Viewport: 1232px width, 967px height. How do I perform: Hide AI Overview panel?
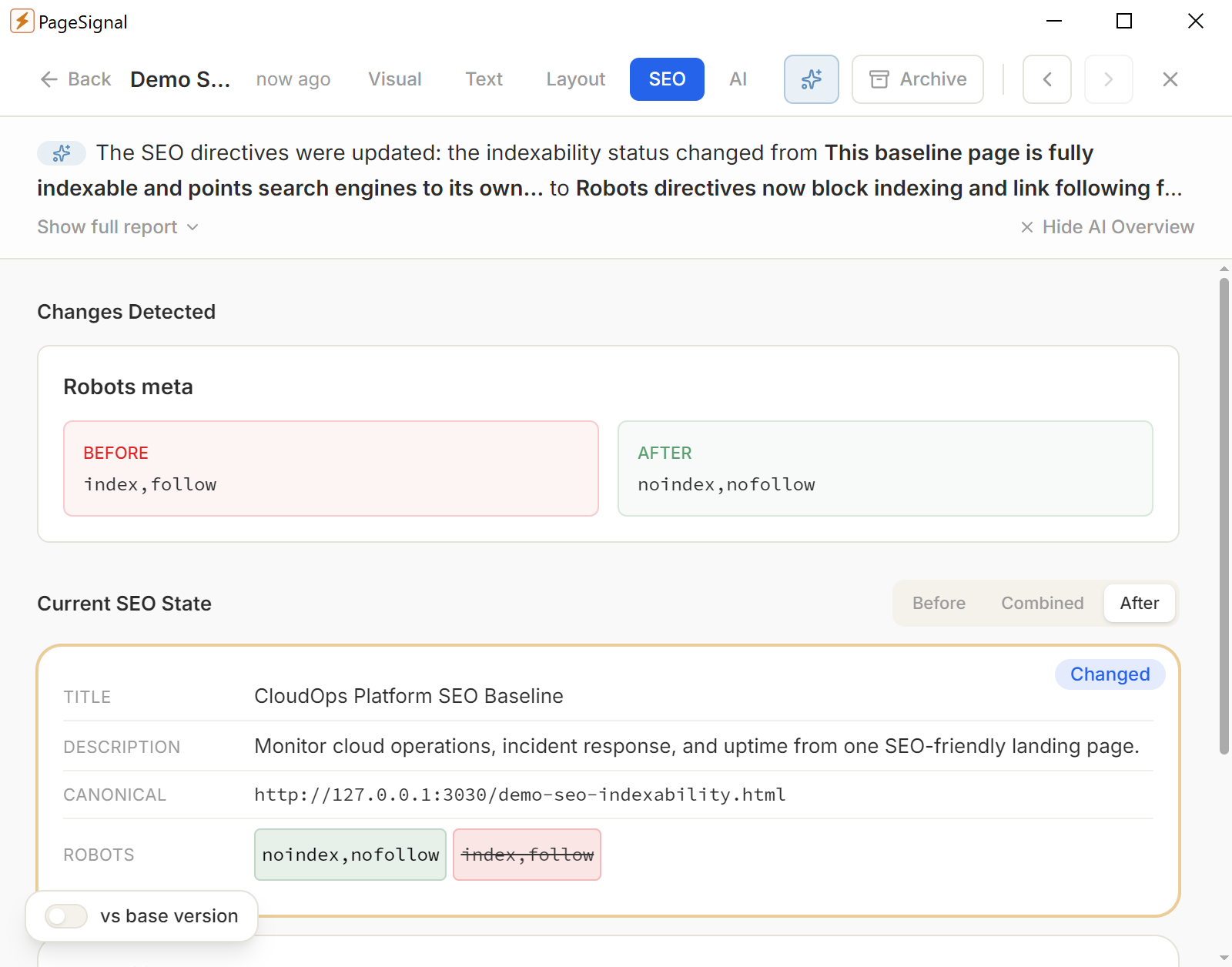tap(1107, 227)
